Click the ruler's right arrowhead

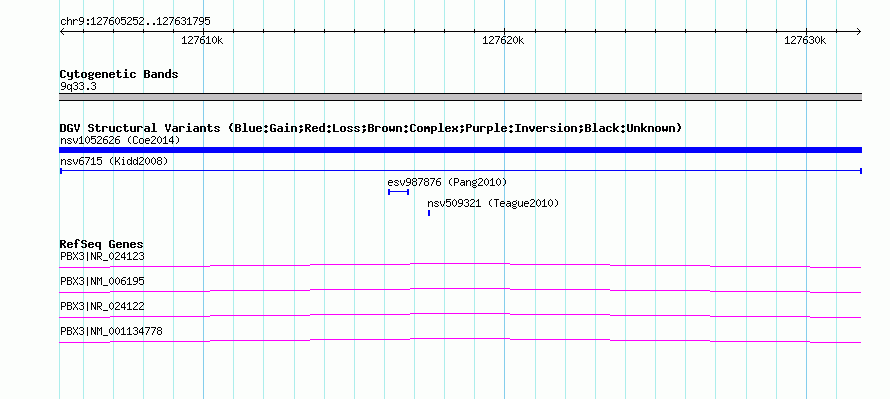[x=859, y=32]
